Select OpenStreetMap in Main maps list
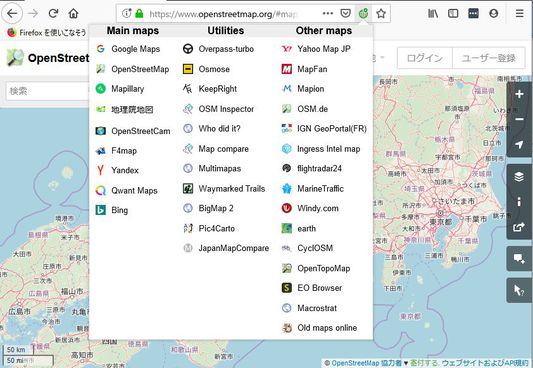The image size is (533, 368). tap(132, 69)
